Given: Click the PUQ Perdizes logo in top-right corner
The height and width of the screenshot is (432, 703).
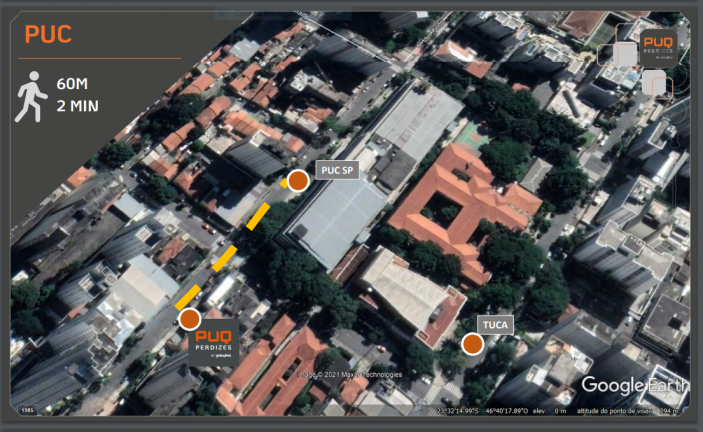Looking at the screenshot, I should [658, 46].
